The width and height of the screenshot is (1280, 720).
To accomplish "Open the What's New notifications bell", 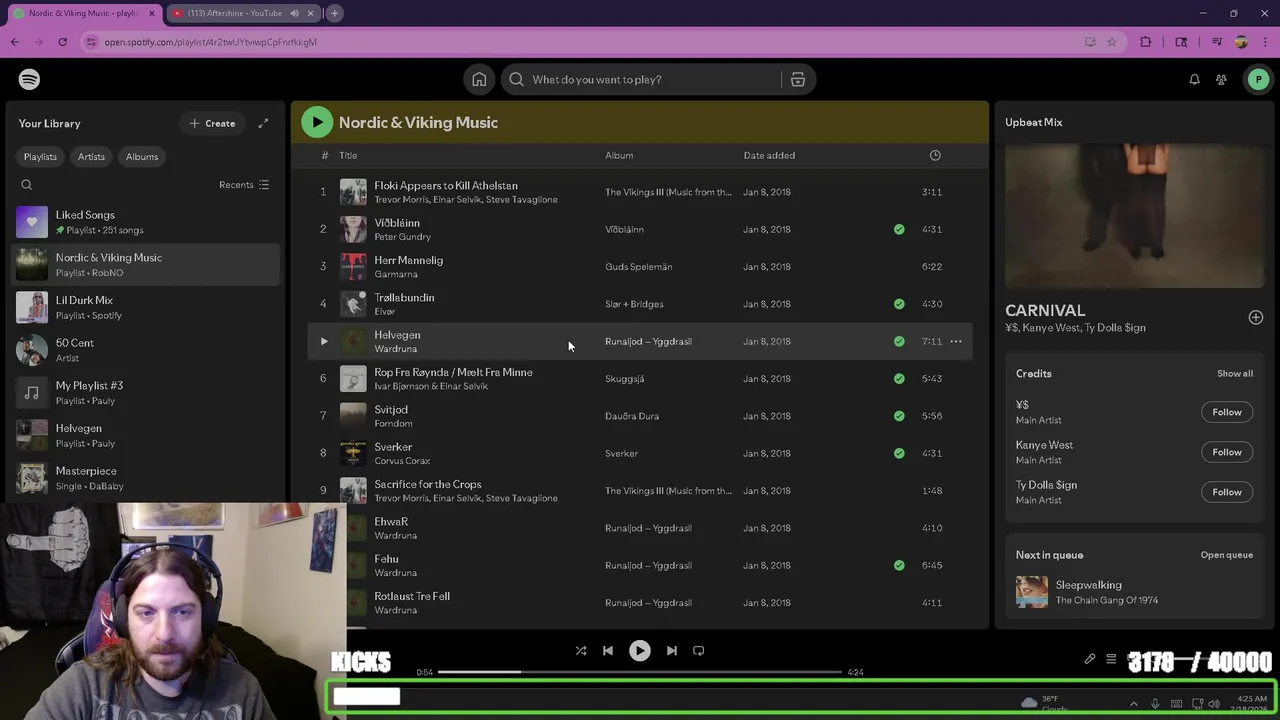I will pyautogui.click(x=1194, y=79).
